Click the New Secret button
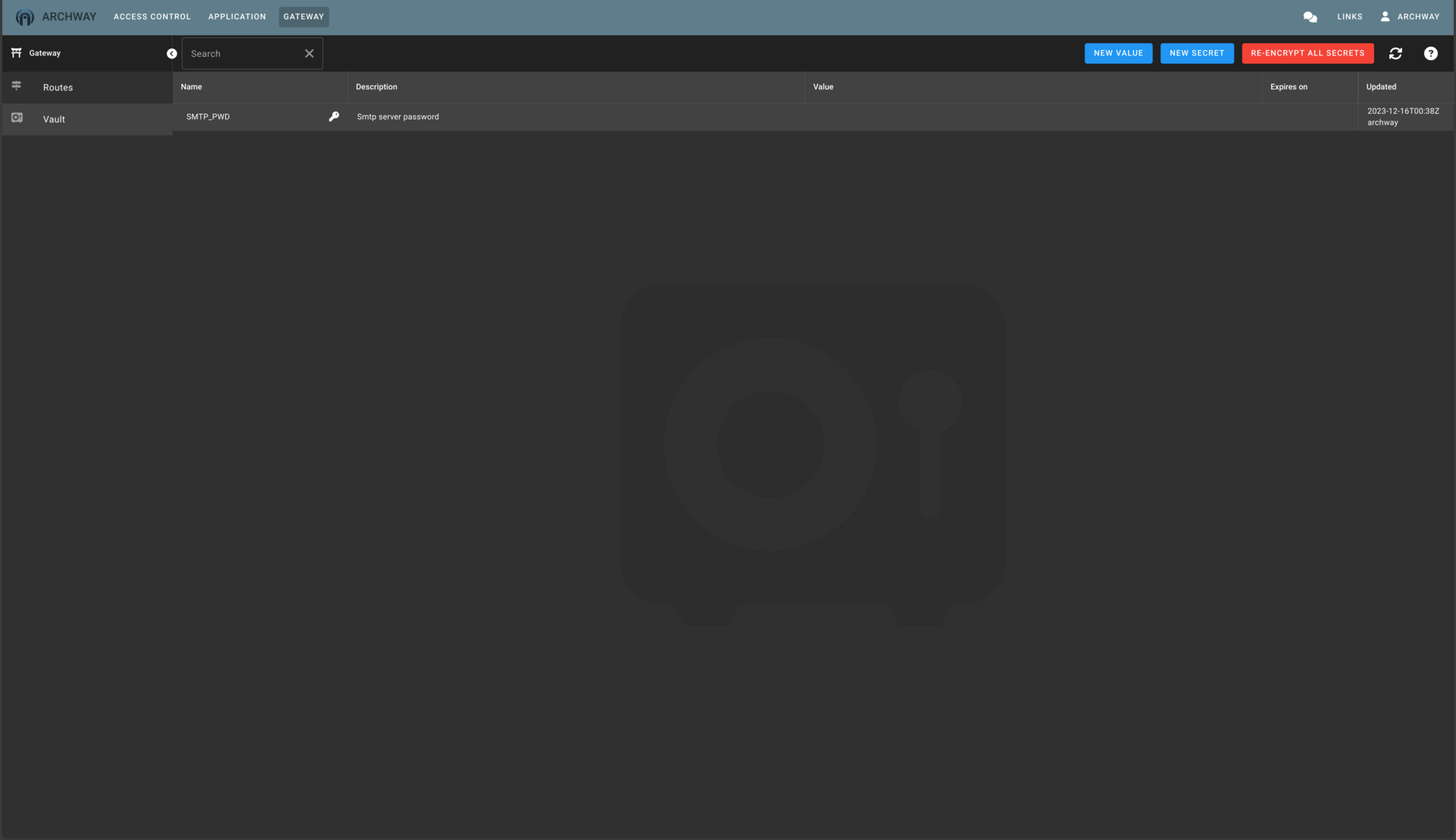The image size is (1456, 840). click(1197, 53)
